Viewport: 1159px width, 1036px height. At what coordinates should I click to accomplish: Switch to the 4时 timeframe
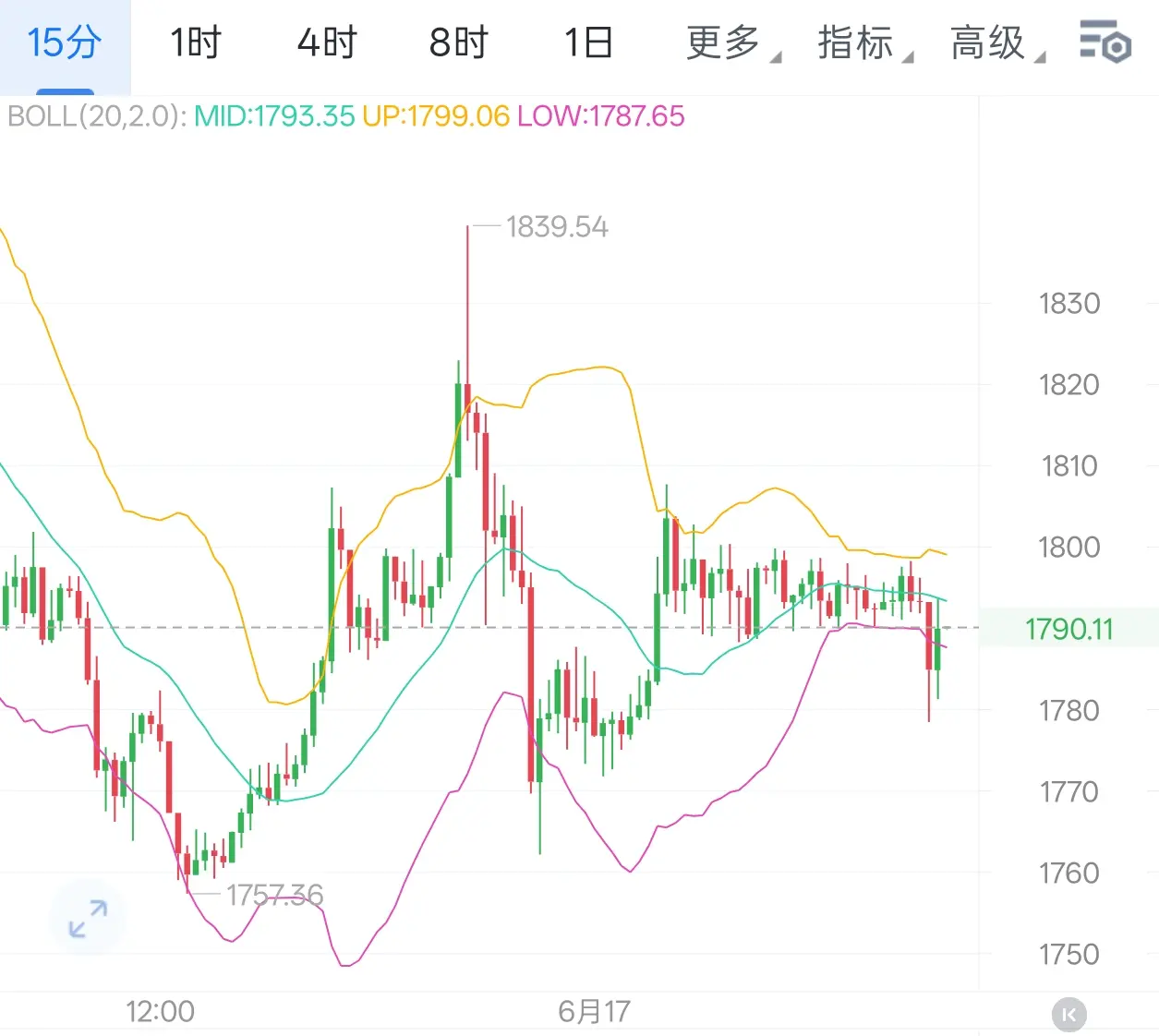pyautogui.click(x=327, y=42)
